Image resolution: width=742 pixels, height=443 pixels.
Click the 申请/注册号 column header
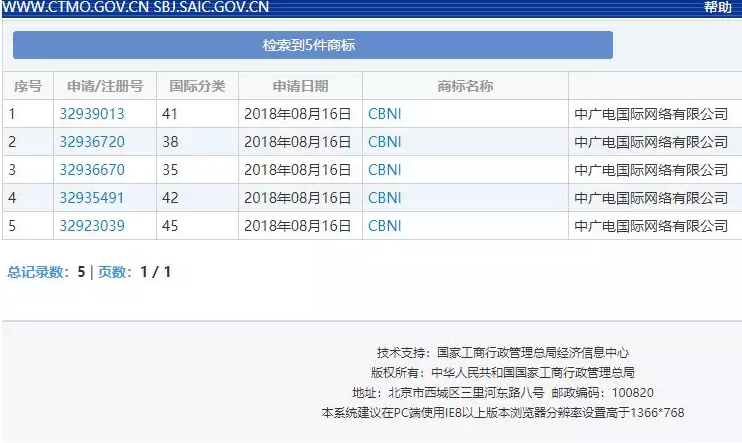[104, 86]
